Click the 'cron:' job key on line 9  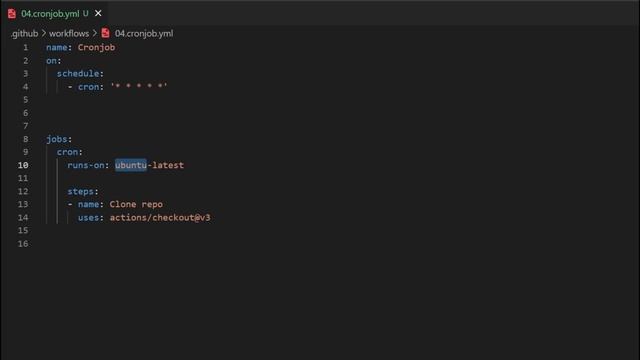(69, 152)
